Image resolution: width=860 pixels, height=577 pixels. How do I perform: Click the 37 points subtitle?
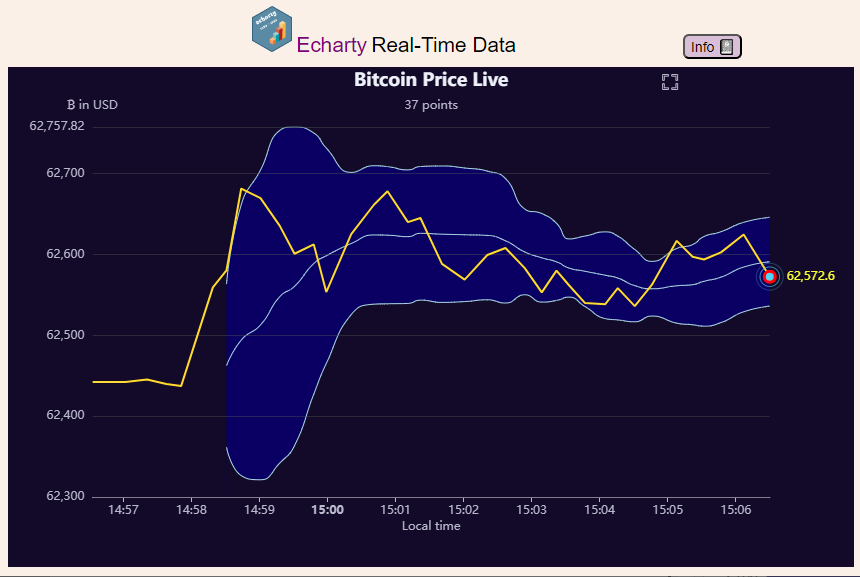tap(431, 105)
